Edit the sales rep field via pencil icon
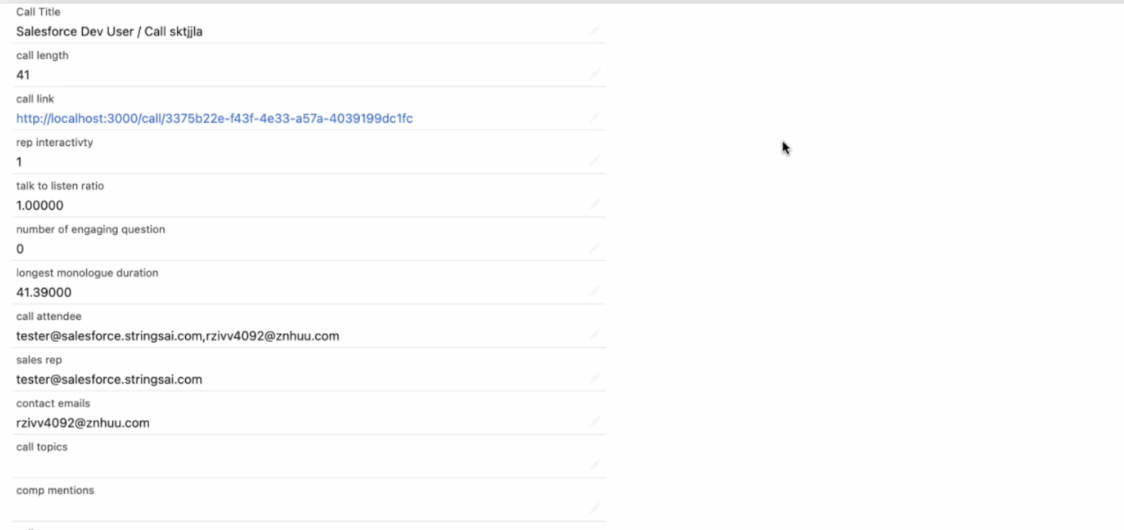The image size is (1124, 530). 594,379
